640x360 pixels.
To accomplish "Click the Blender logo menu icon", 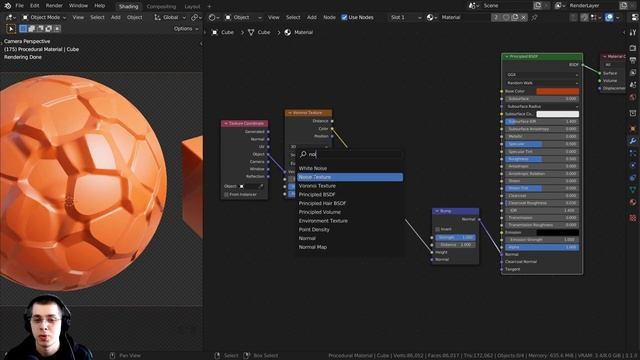I will (x=7, y=6).
